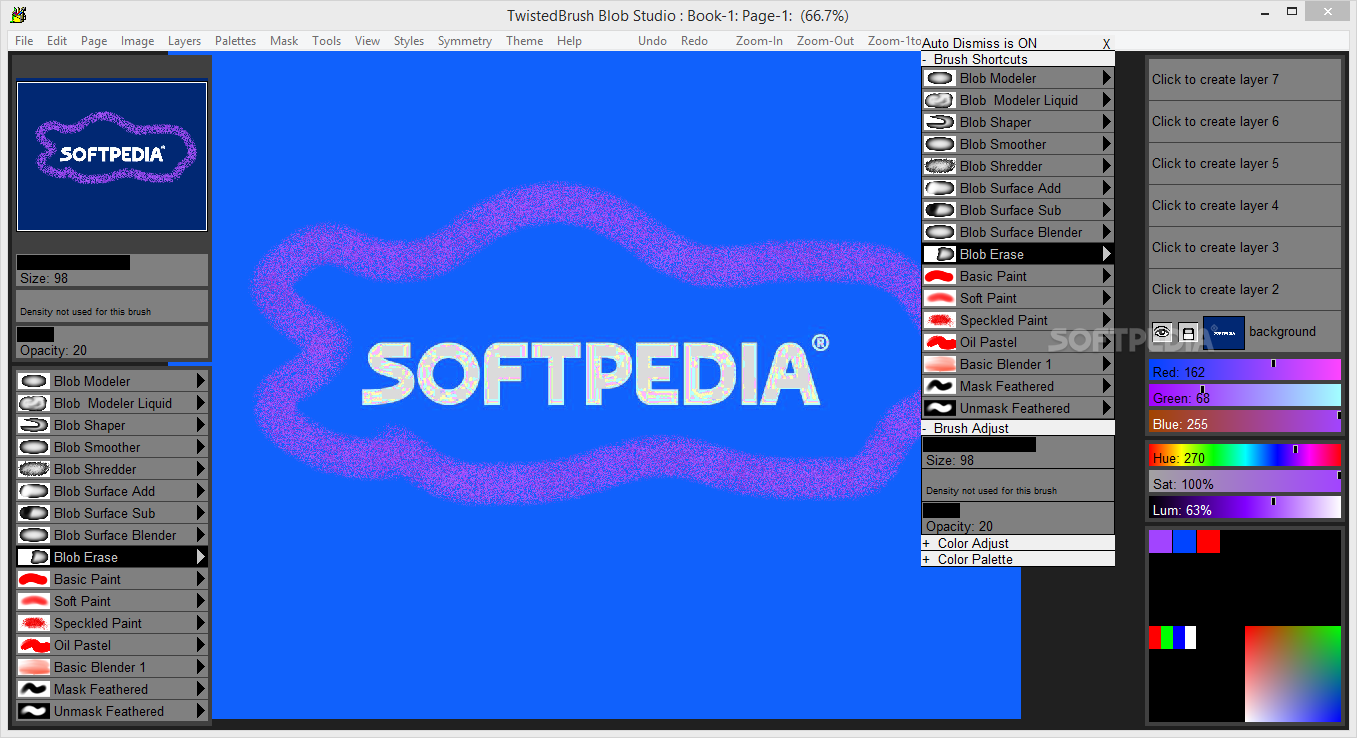
Task: Open the Styles menu
Action: (x=409, y=41)
